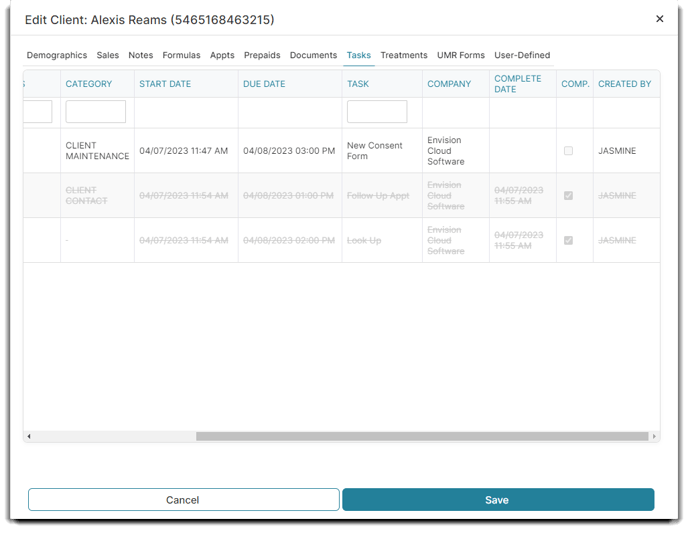Go to the Formulas tab
The image size is (688, 539).
click(x=181, y=55)
